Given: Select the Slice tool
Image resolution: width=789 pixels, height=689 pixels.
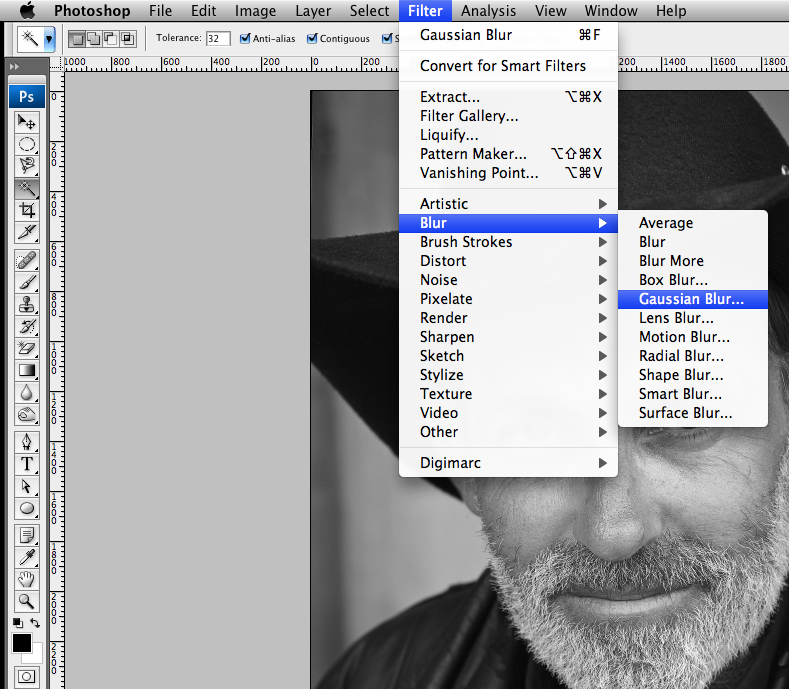Looking at the screenshot, I should [x=26, y=232].
